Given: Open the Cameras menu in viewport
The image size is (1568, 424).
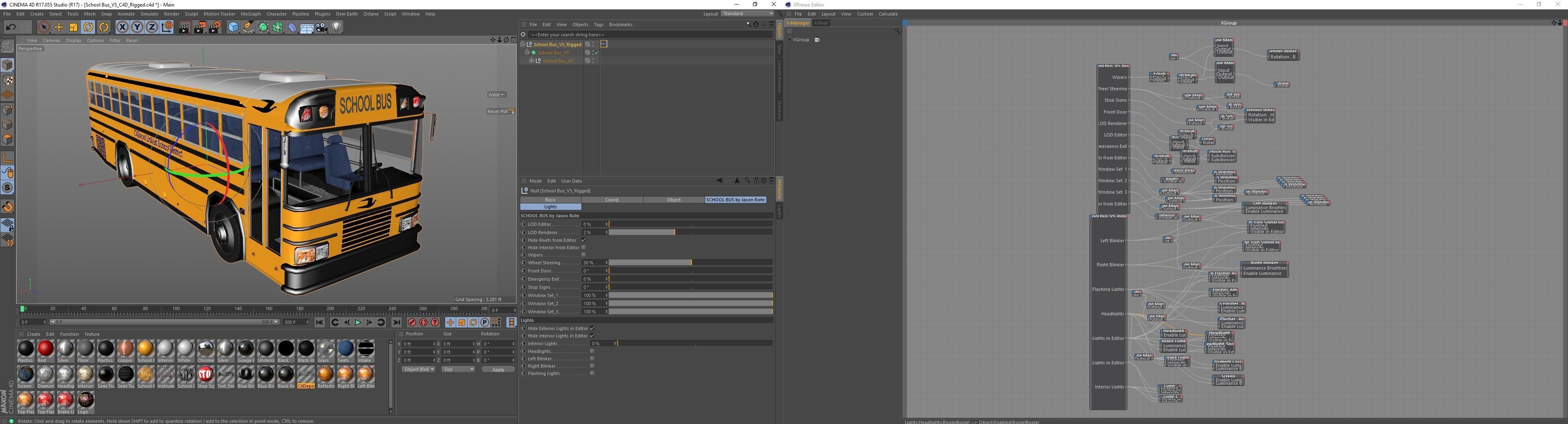Looking at the screenshot, I should [x=51, y=40].
